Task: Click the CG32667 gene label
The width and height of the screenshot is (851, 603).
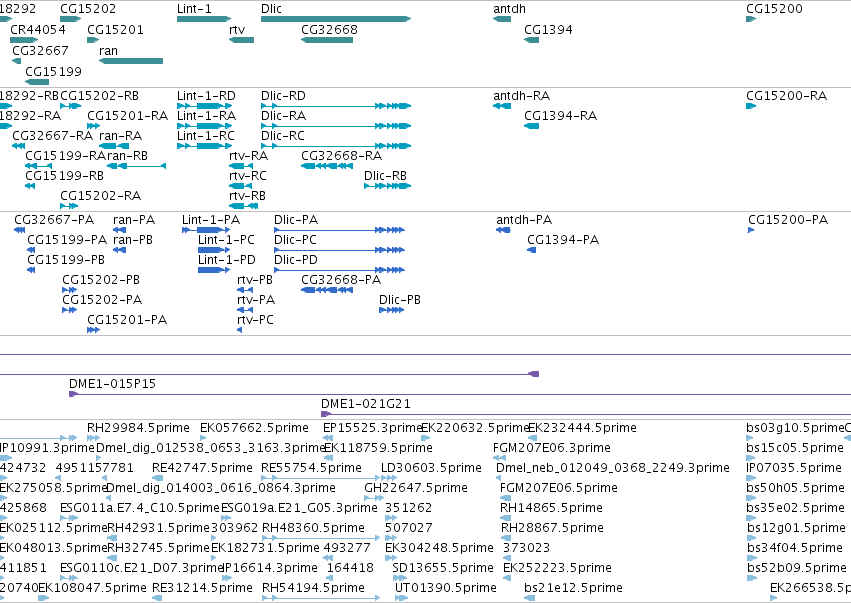Action: pyautogui.click(x=40, y=50)
